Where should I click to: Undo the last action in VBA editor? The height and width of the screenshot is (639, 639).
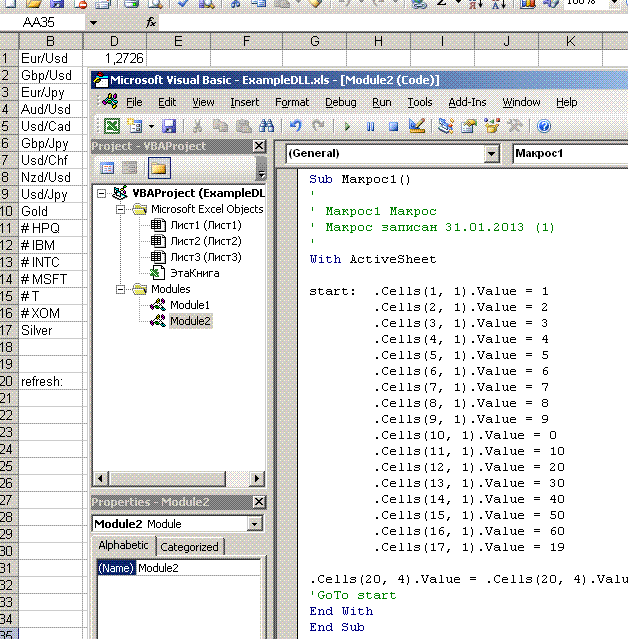tap(295, 126)
